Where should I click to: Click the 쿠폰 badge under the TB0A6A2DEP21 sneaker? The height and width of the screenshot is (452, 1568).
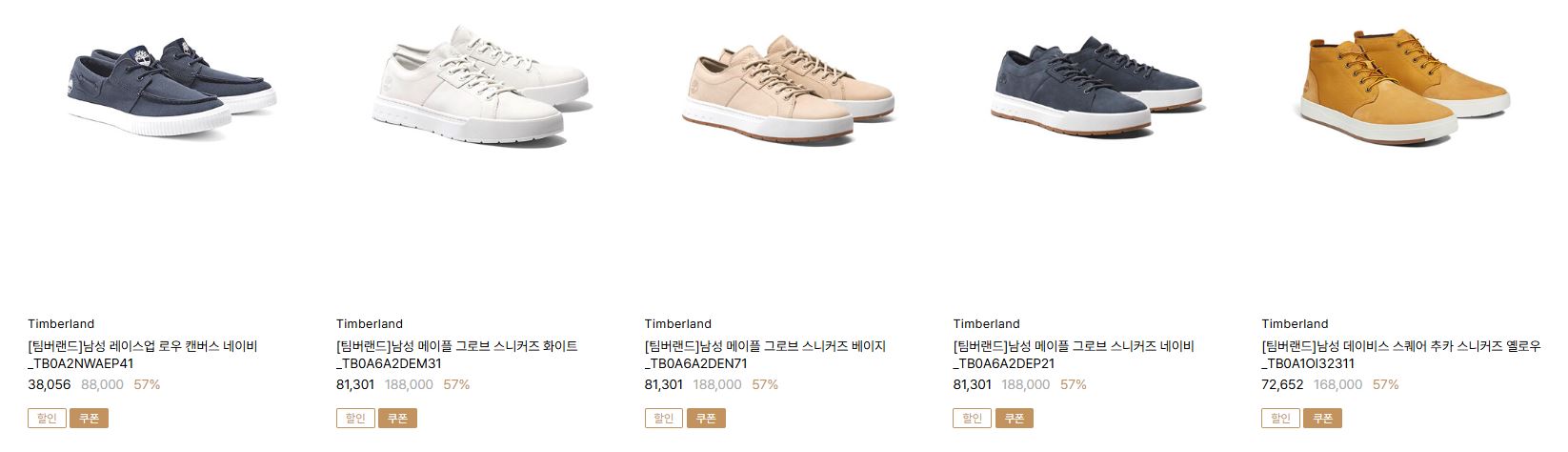point(1015,418)
